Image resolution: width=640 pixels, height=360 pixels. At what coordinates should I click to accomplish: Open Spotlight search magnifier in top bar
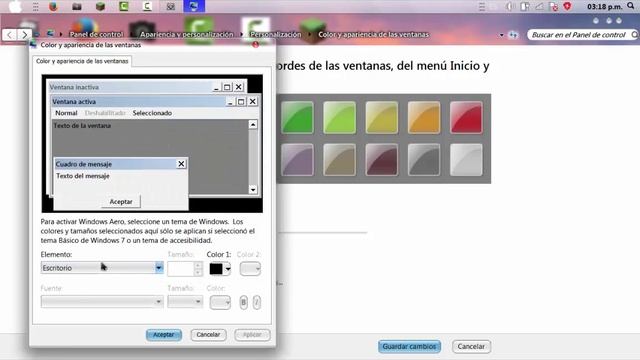coord(631,6)
